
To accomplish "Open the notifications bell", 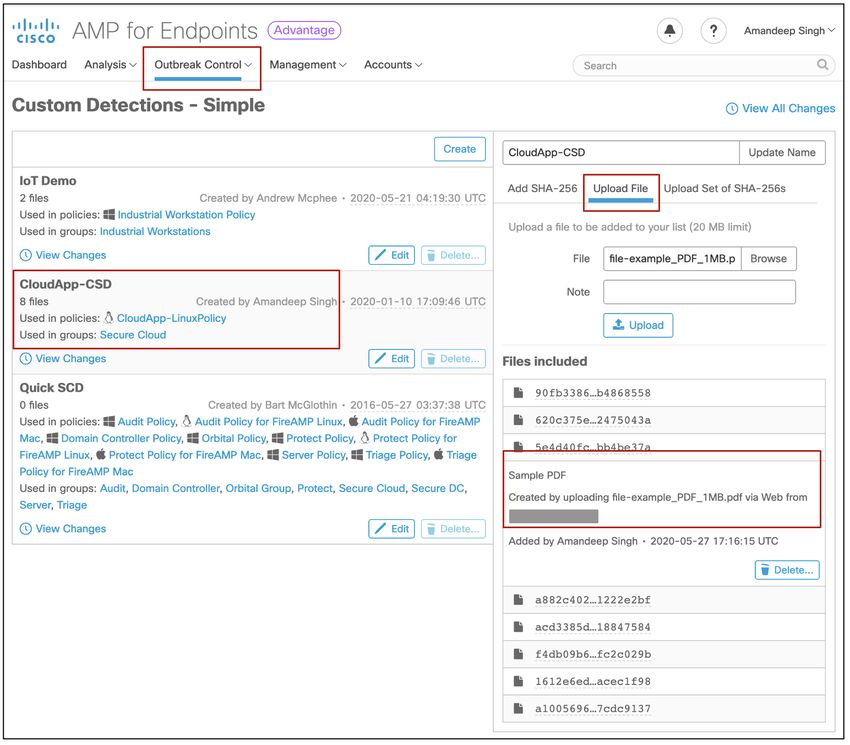I will coord(669,30).
